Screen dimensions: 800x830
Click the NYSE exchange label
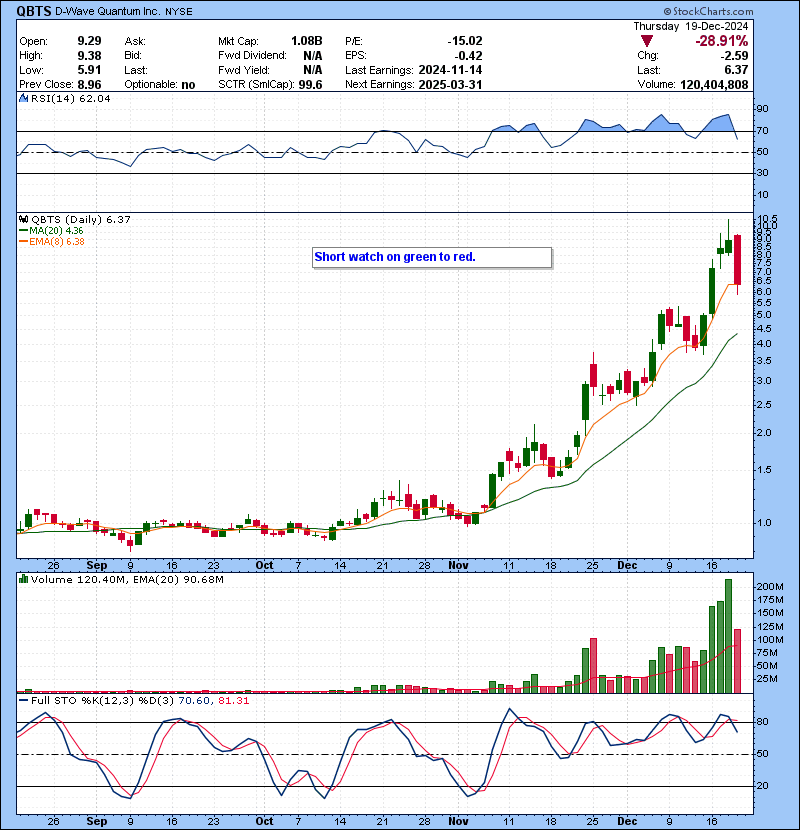tap(179, 12)
